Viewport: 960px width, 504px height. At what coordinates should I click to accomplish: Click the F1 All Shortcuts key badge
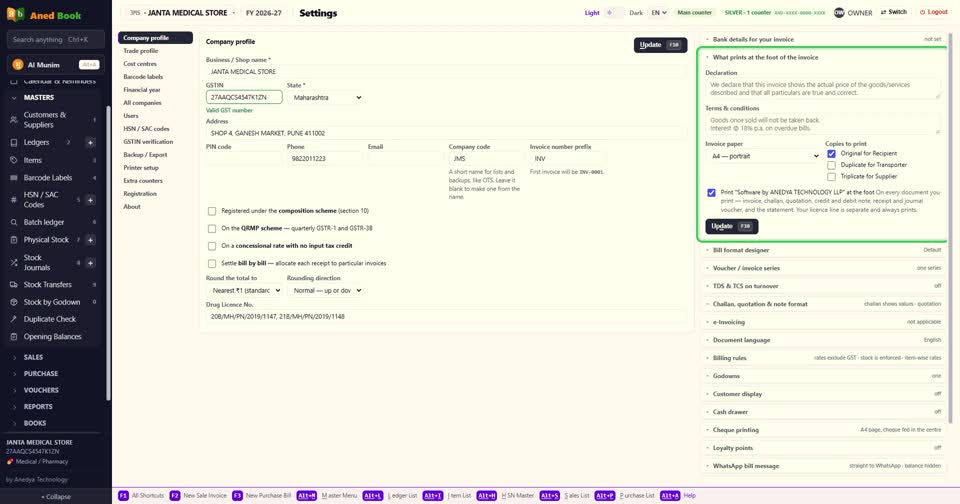coord(123,495)
